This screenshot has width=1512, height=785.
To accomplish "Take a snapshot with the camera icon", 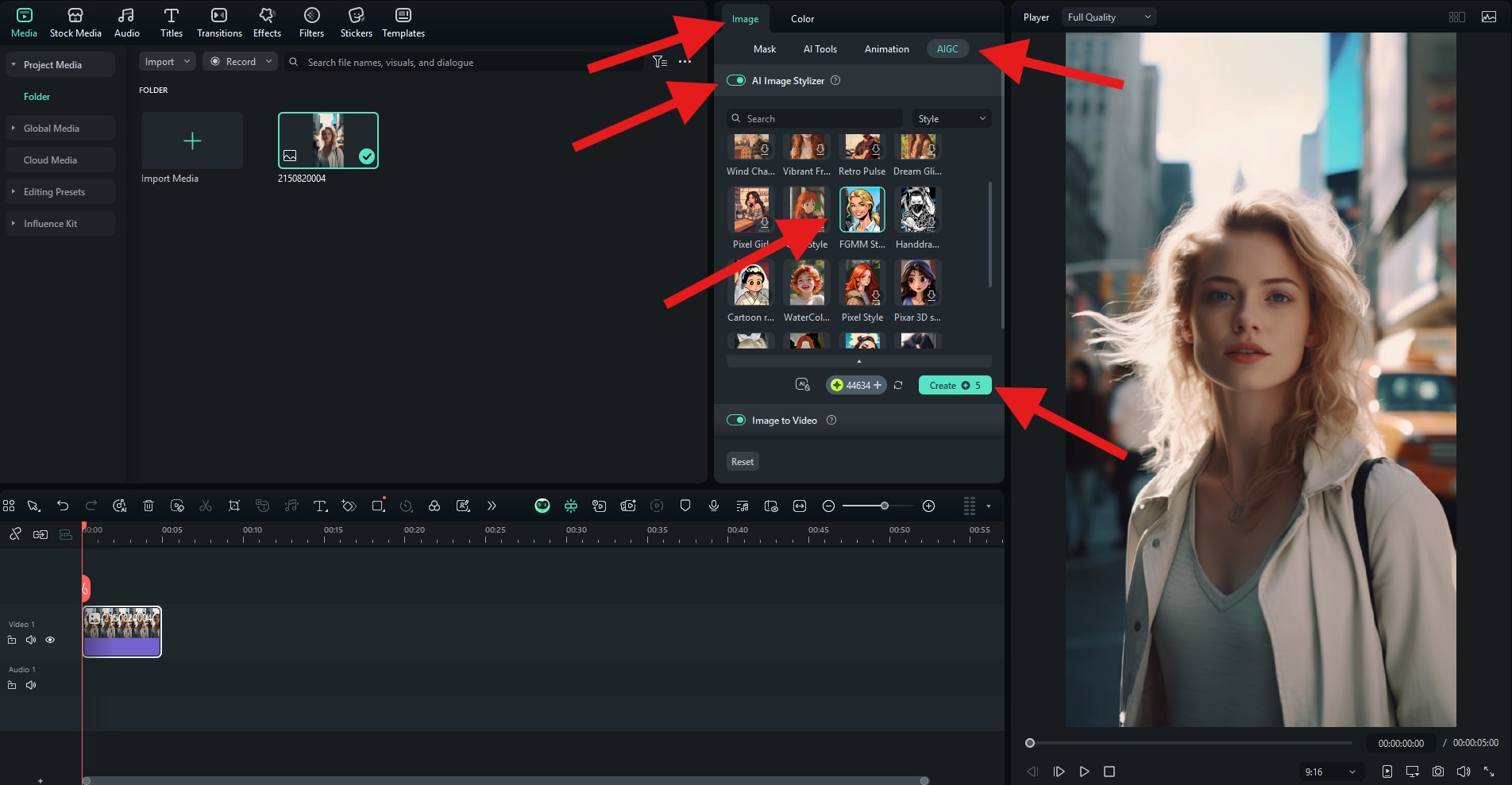I will pyautogui.click(x=1438, y=772).
